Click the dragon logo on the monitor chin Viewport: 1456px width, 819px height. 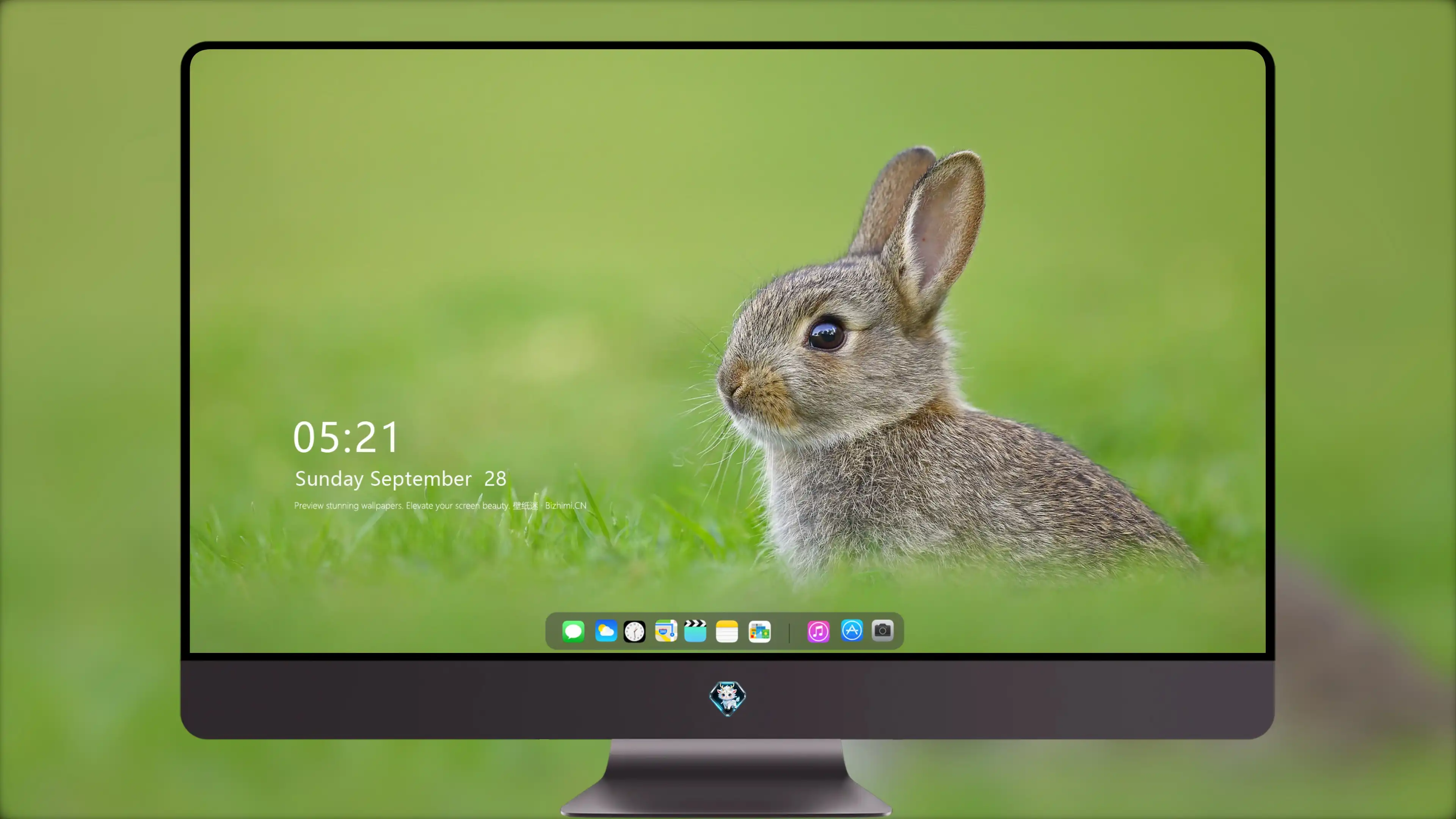(x=728, y=698)
